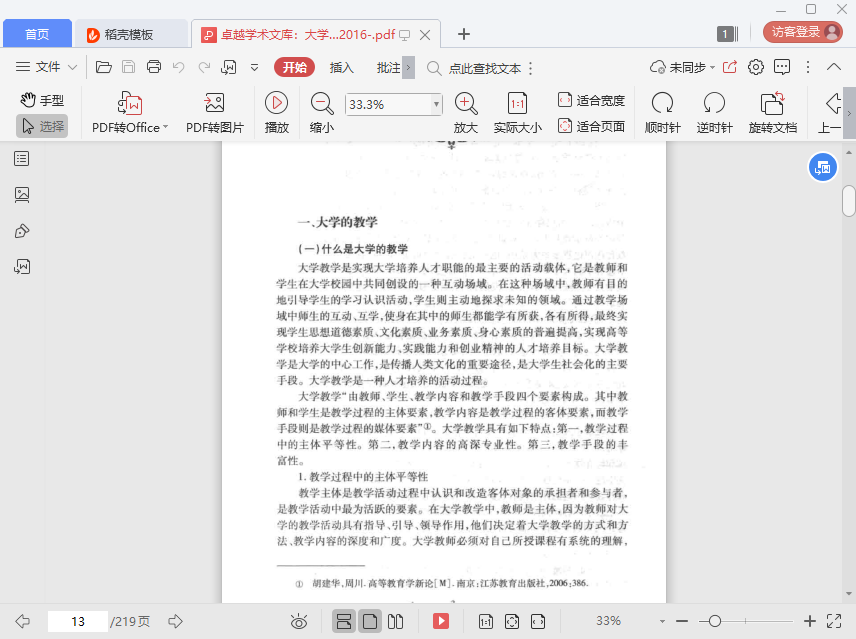
Task: Choose 适合页面 fit page option
Action: tap(591, 127)
